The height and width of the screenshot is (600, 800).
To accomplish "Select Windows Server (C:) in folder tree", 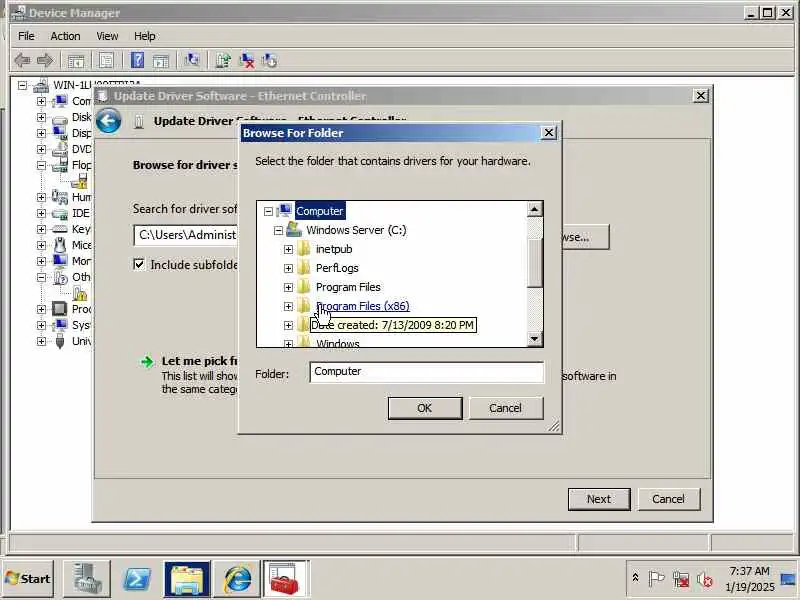I will tap(356, 230).
